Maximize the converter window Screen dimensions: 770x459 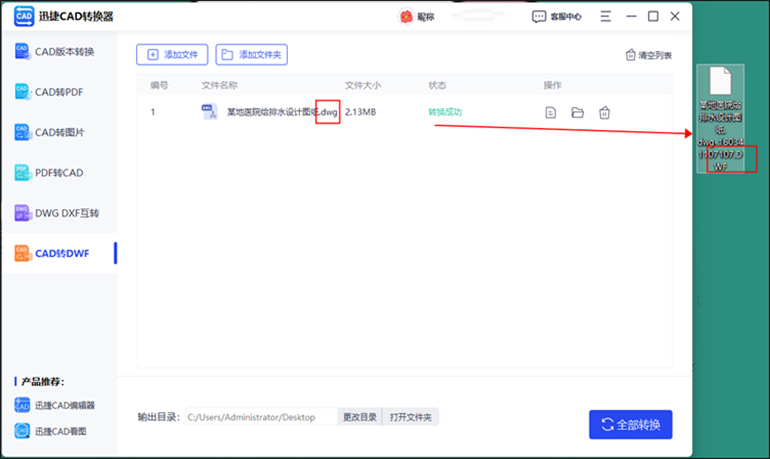click(x=653, y=16)
